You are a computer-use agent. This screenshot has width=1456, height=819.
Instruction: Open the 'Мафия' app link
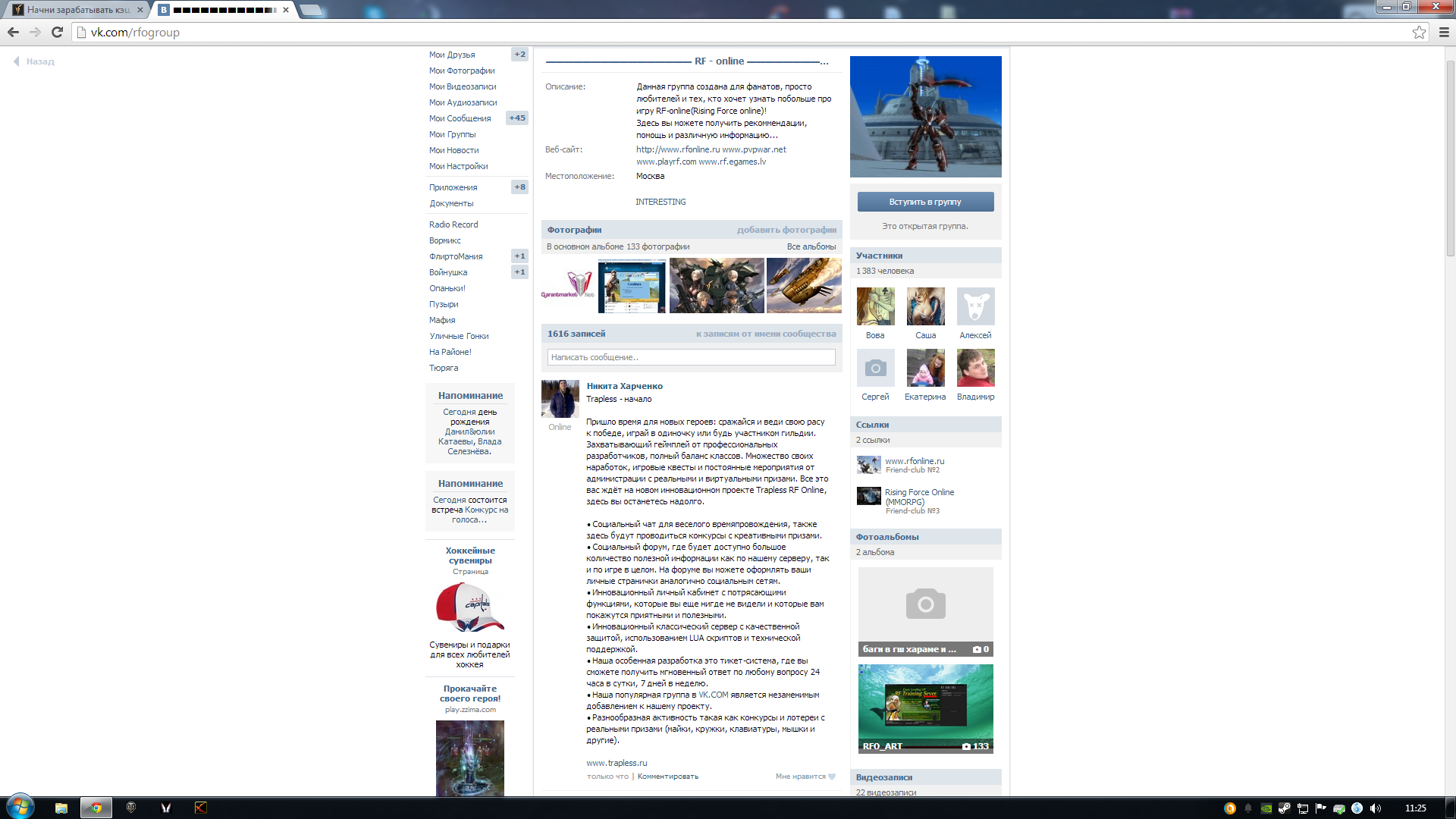tap(442, 320)
